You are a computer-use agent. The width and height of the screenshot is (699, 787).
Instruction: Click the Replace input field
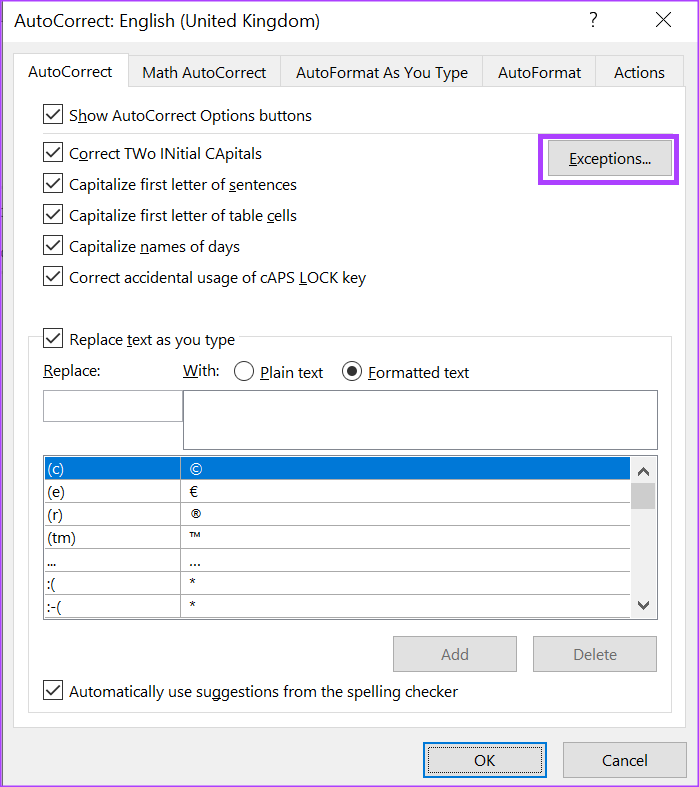coord(113,406)
